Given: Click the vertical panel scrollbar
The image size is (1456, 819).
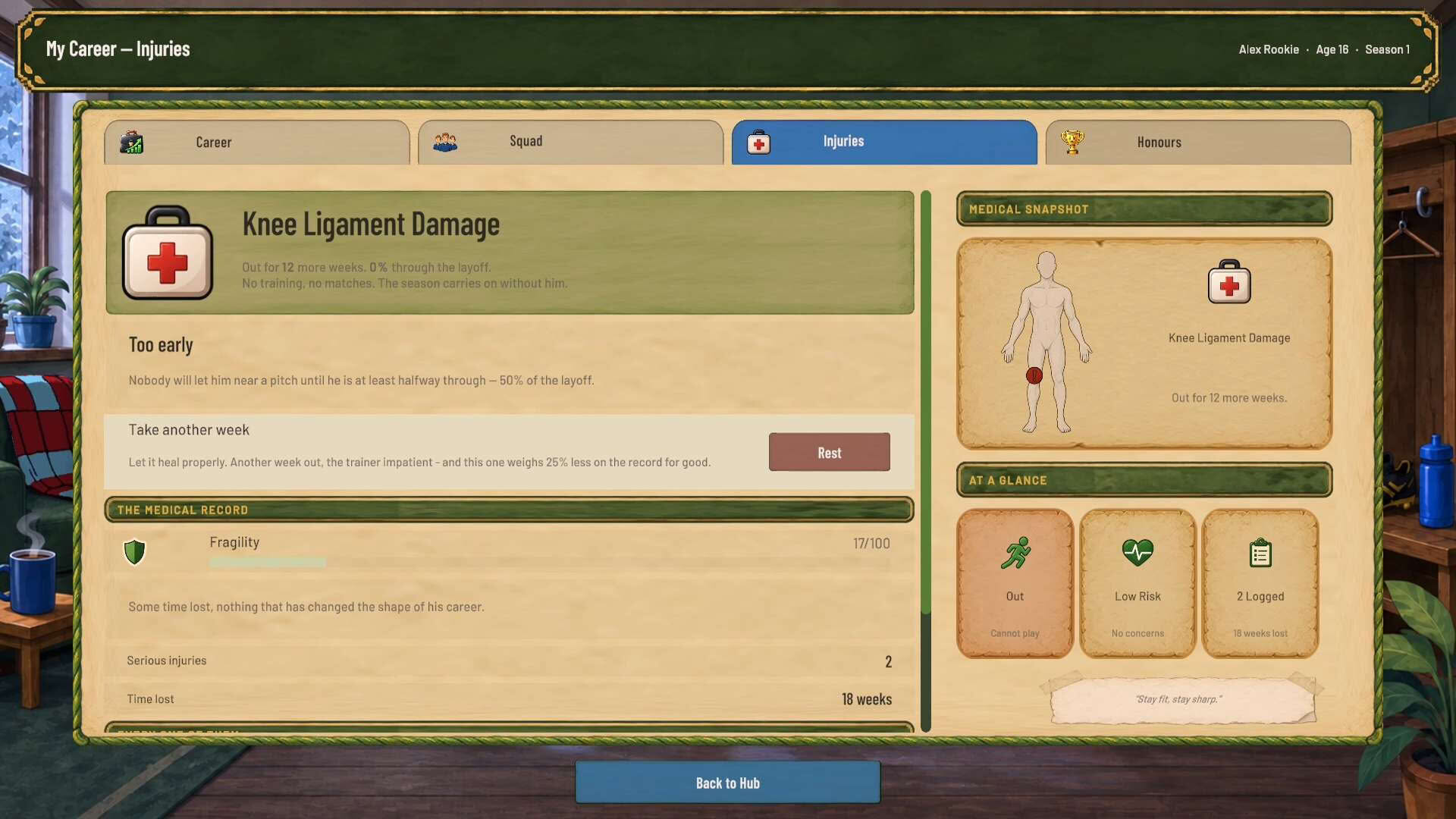Looking at the screenshot, I should coord(926,461).
